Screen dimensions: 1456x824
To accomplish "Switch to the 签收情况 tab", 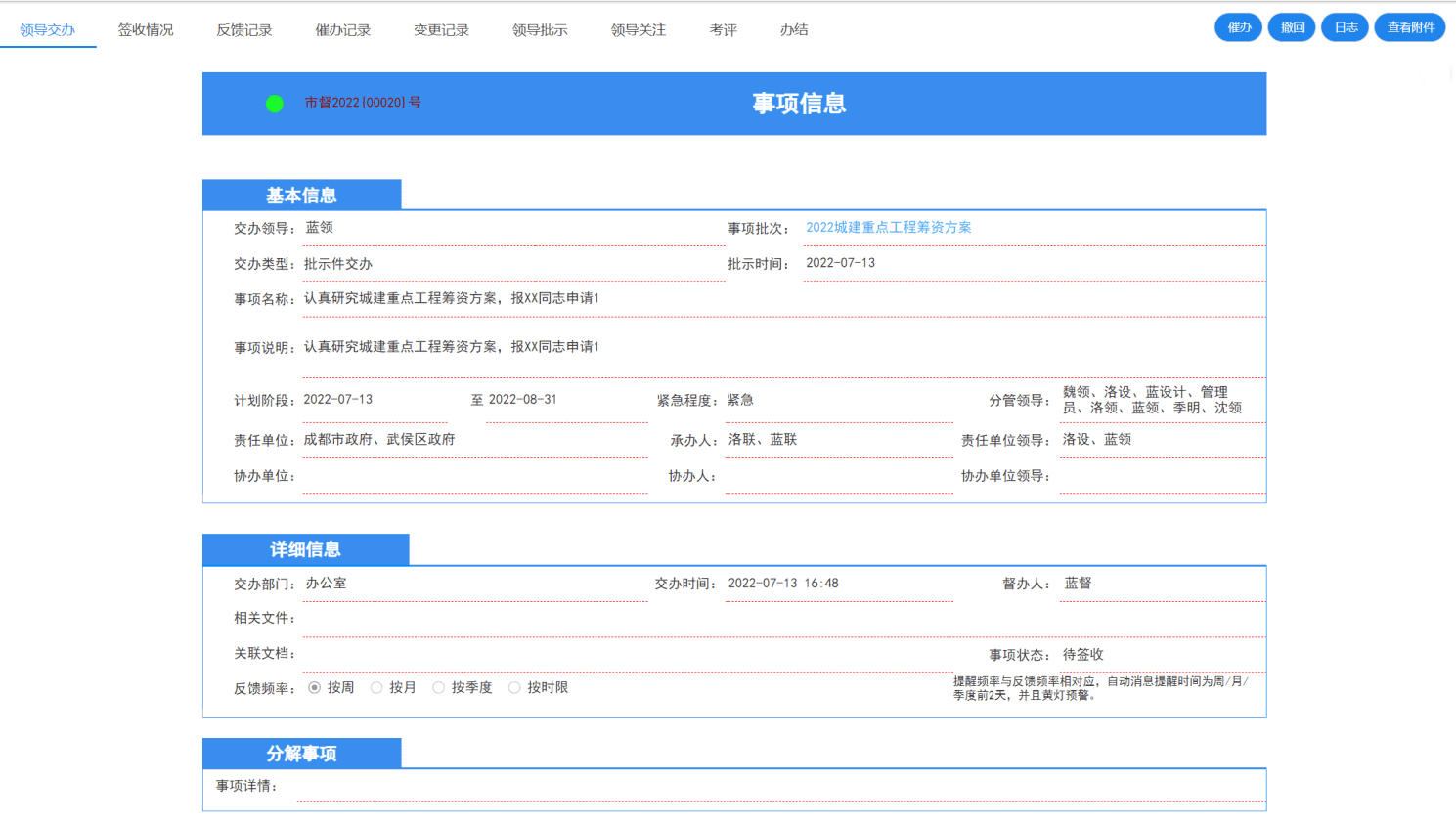I will click(x=146, y=30).
